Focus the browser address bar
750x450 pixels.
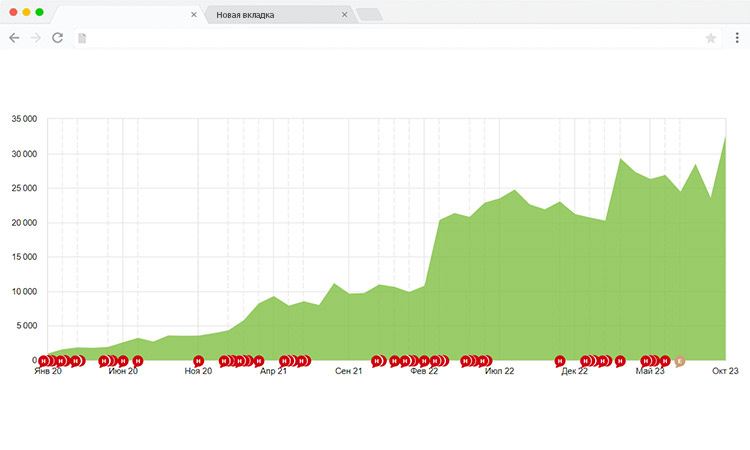[x=390, y=38]
